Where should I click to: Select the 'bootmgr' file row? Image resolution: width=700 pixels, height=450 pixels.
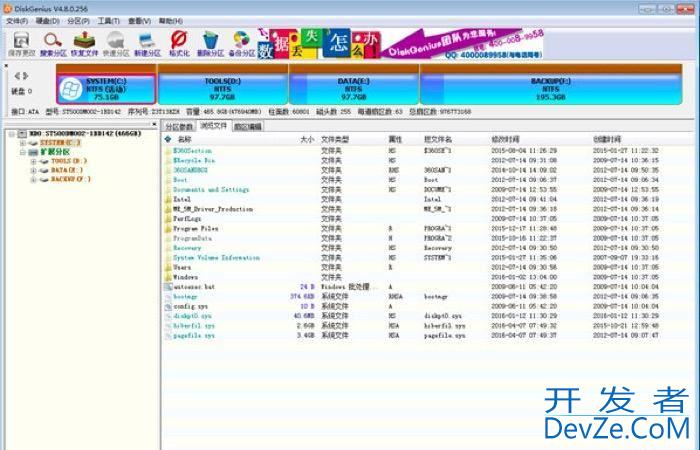[x=430, y=296]
